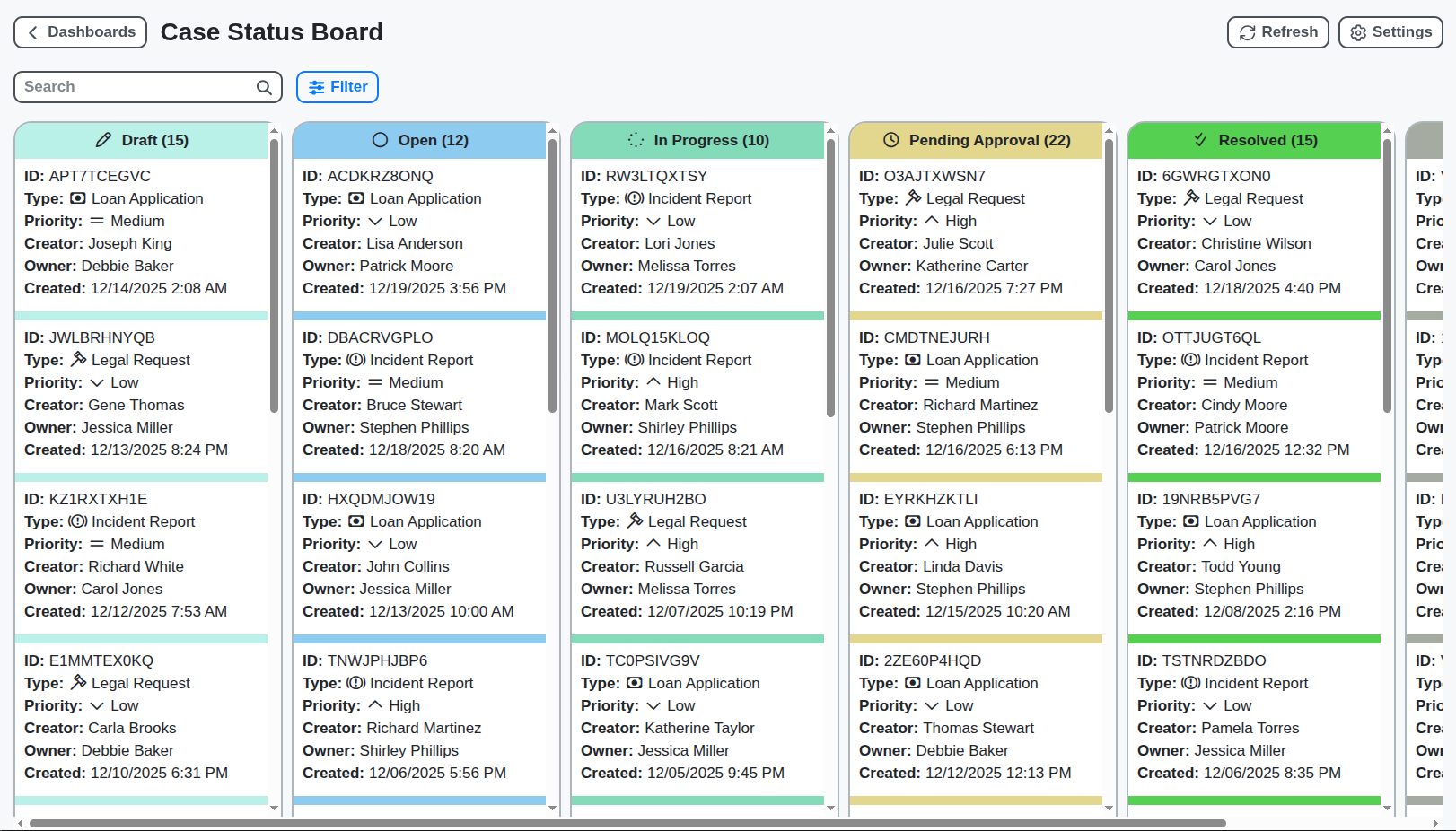Click the back chevron on the Dashboards button

point(32,32)
